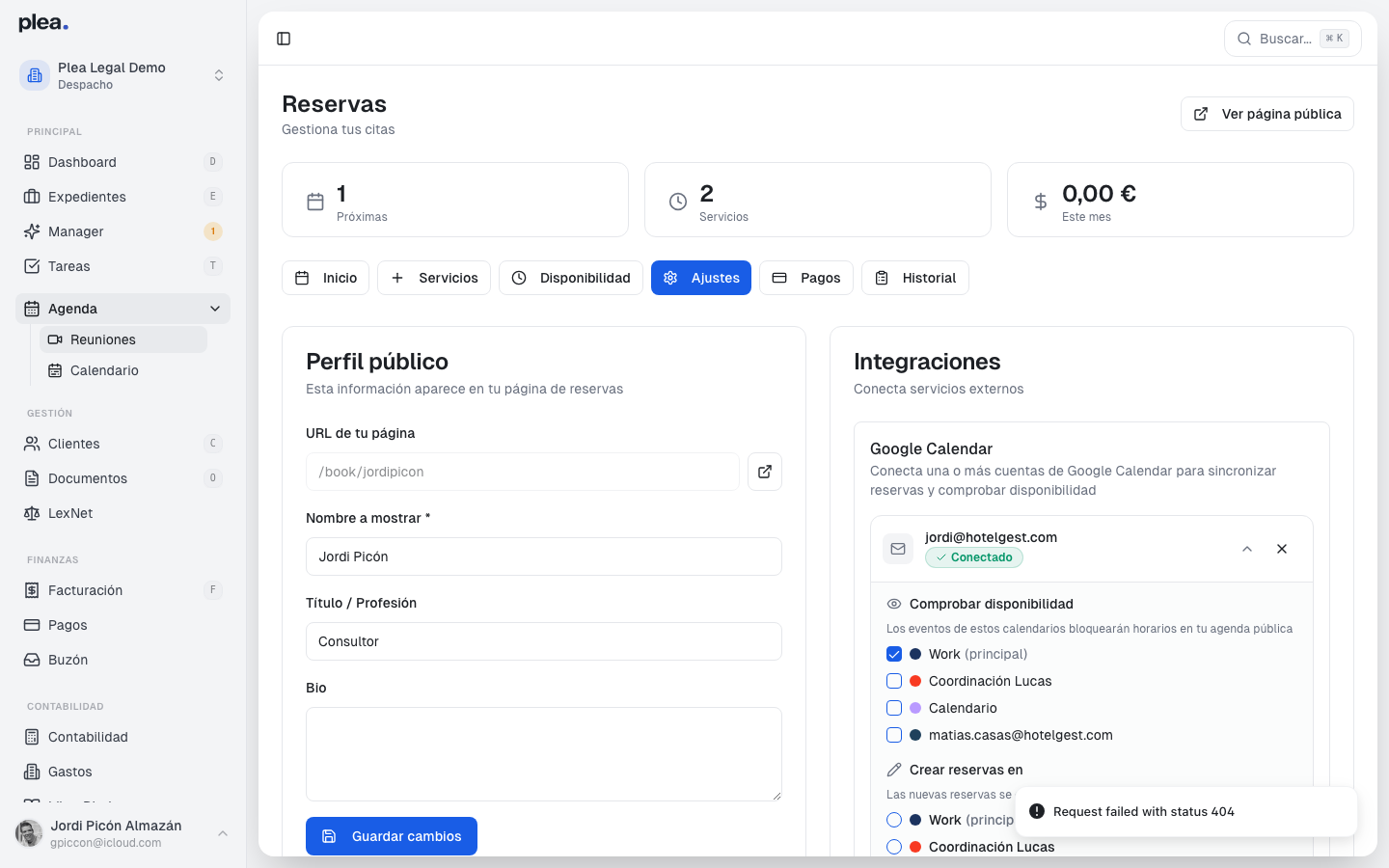This screenshot has height=868, width=1389.
Task: Click inside the Bio text area
Action: pyautogui.click(x=543, y=752)
